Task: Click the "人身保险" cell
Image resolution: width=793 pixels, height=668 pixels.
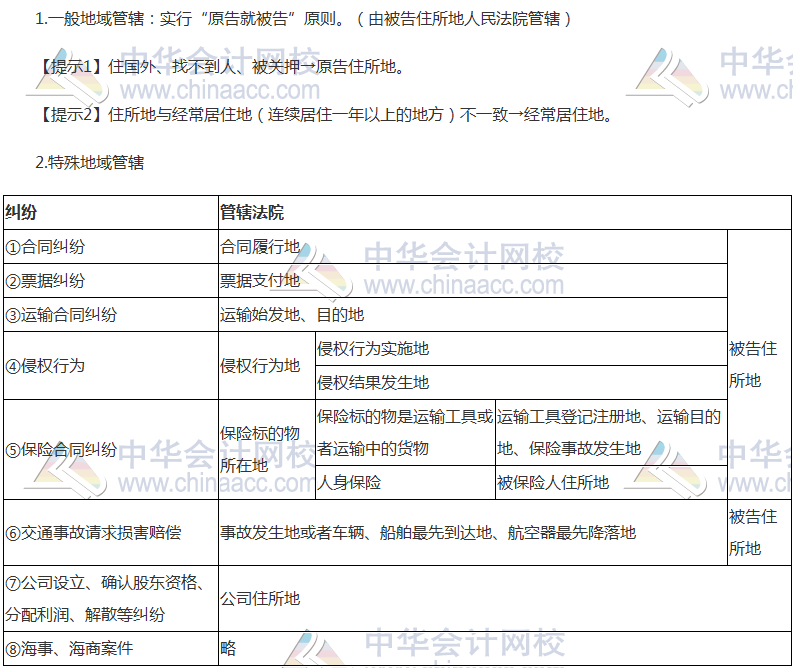Action: coord(349,483)
